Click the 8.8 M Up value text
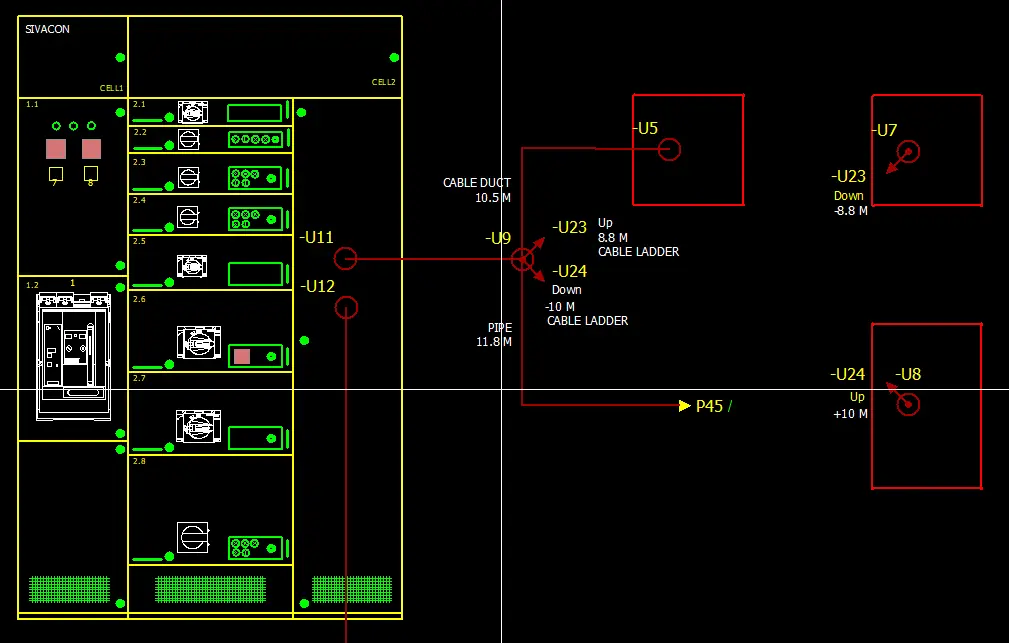This screenshot has width=1009, height=643. click(613, 238)
